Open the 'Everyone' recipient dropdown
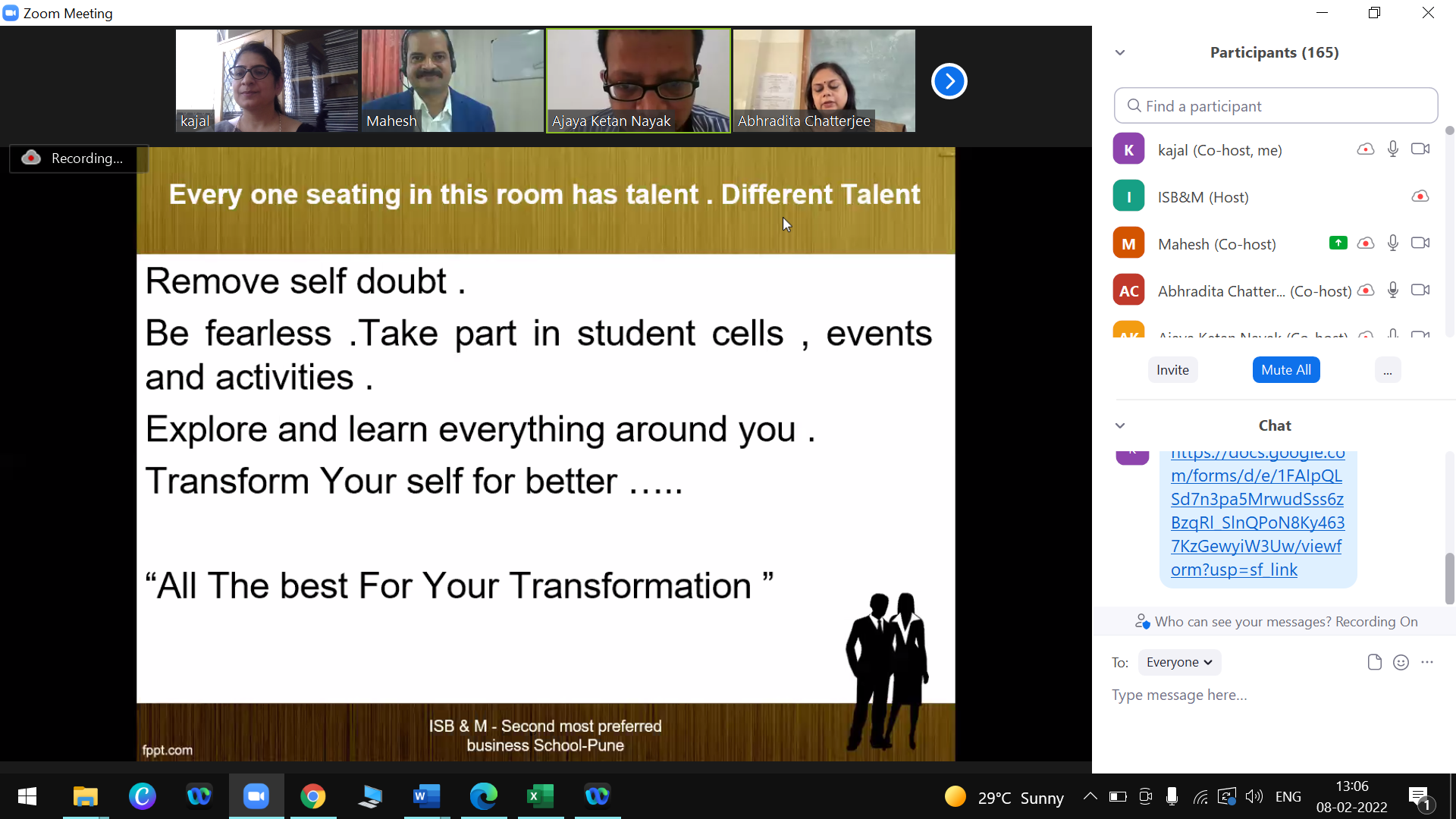The height and width of the screenshot is (819, 1456). (x=1178, y=662)
